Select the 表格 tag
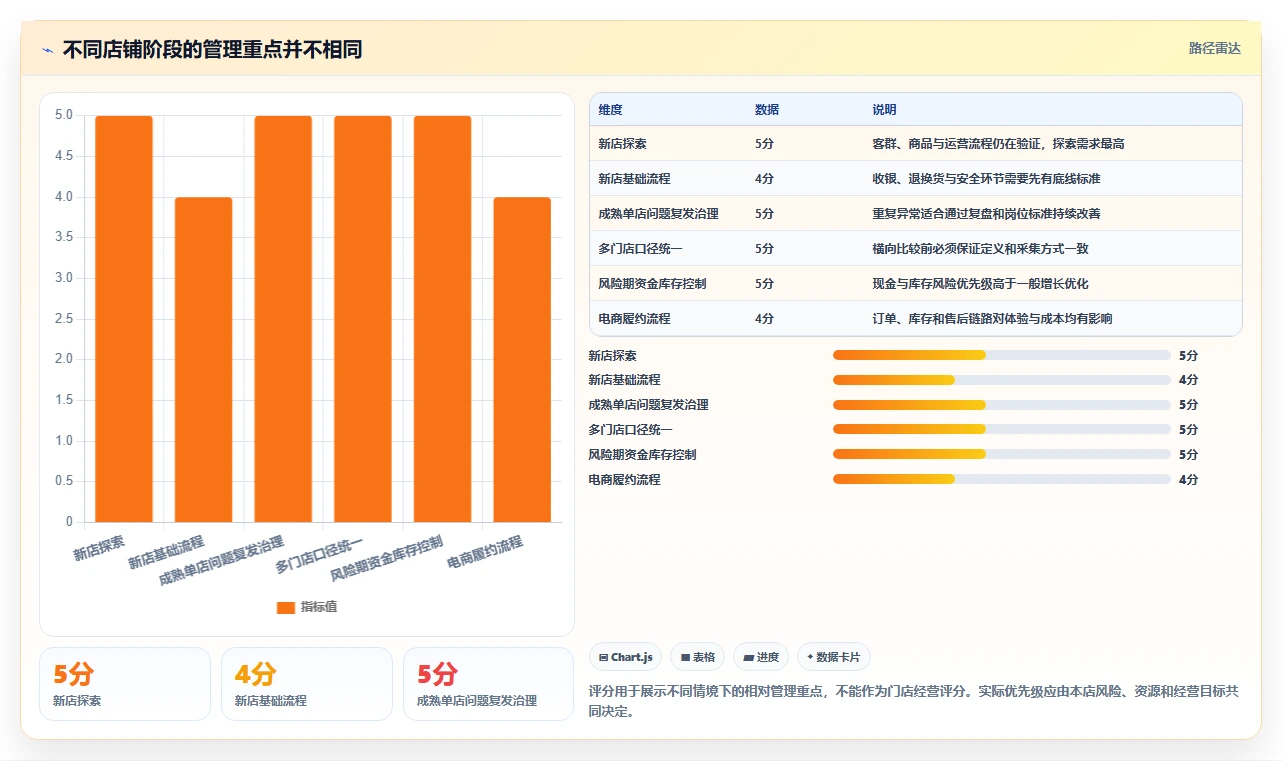The height and width of the screenshot is (761, 1282). coord(698,657)
